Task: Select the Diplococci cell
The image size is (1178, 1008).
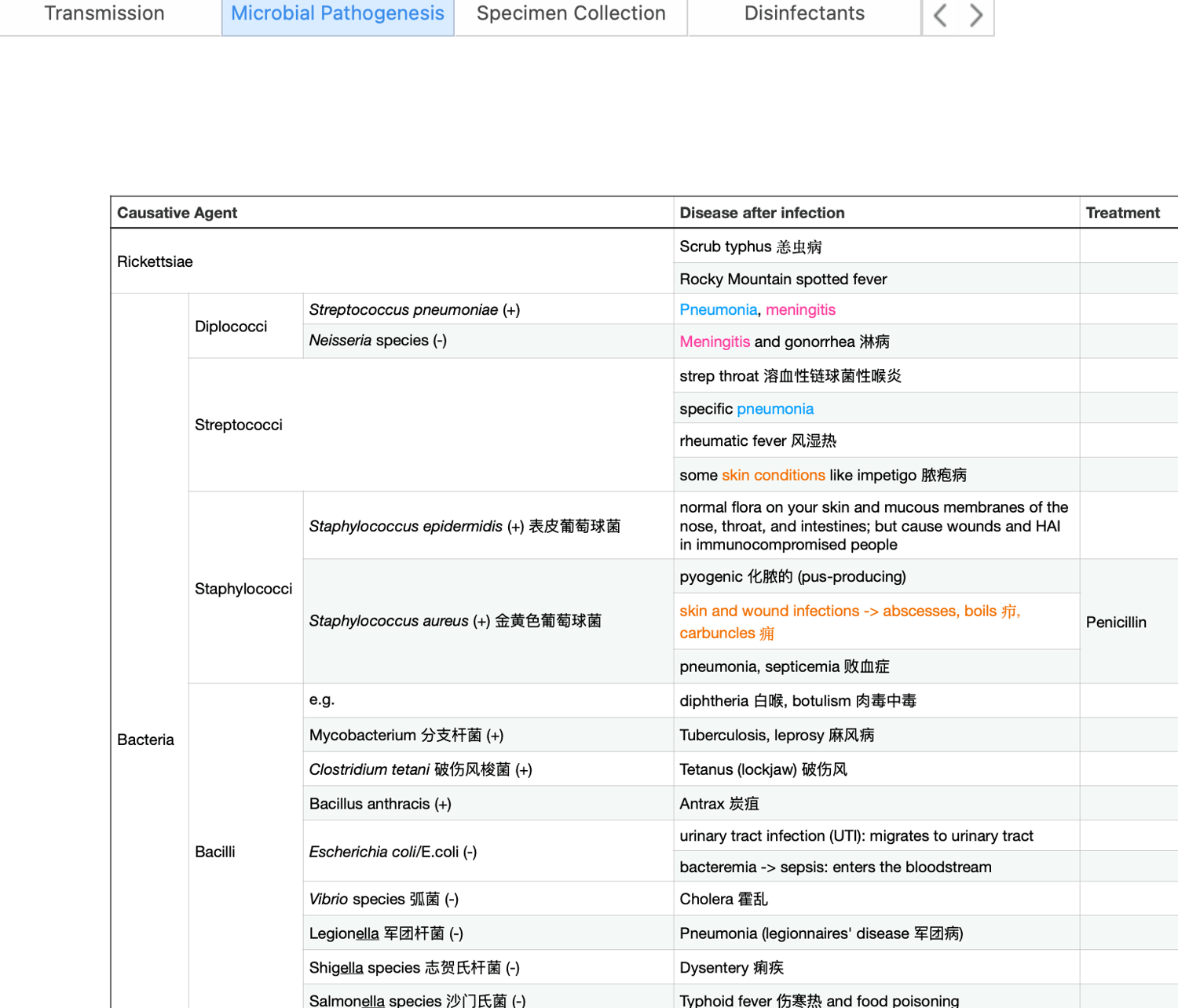Action: pos(246,326)
